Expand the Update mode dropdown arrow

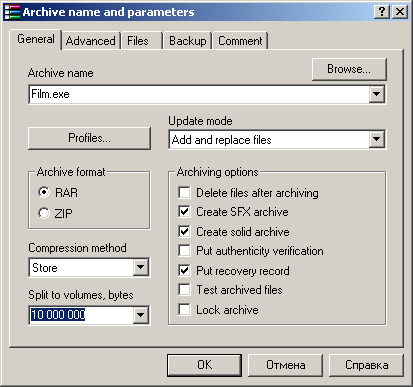[377, 140]
